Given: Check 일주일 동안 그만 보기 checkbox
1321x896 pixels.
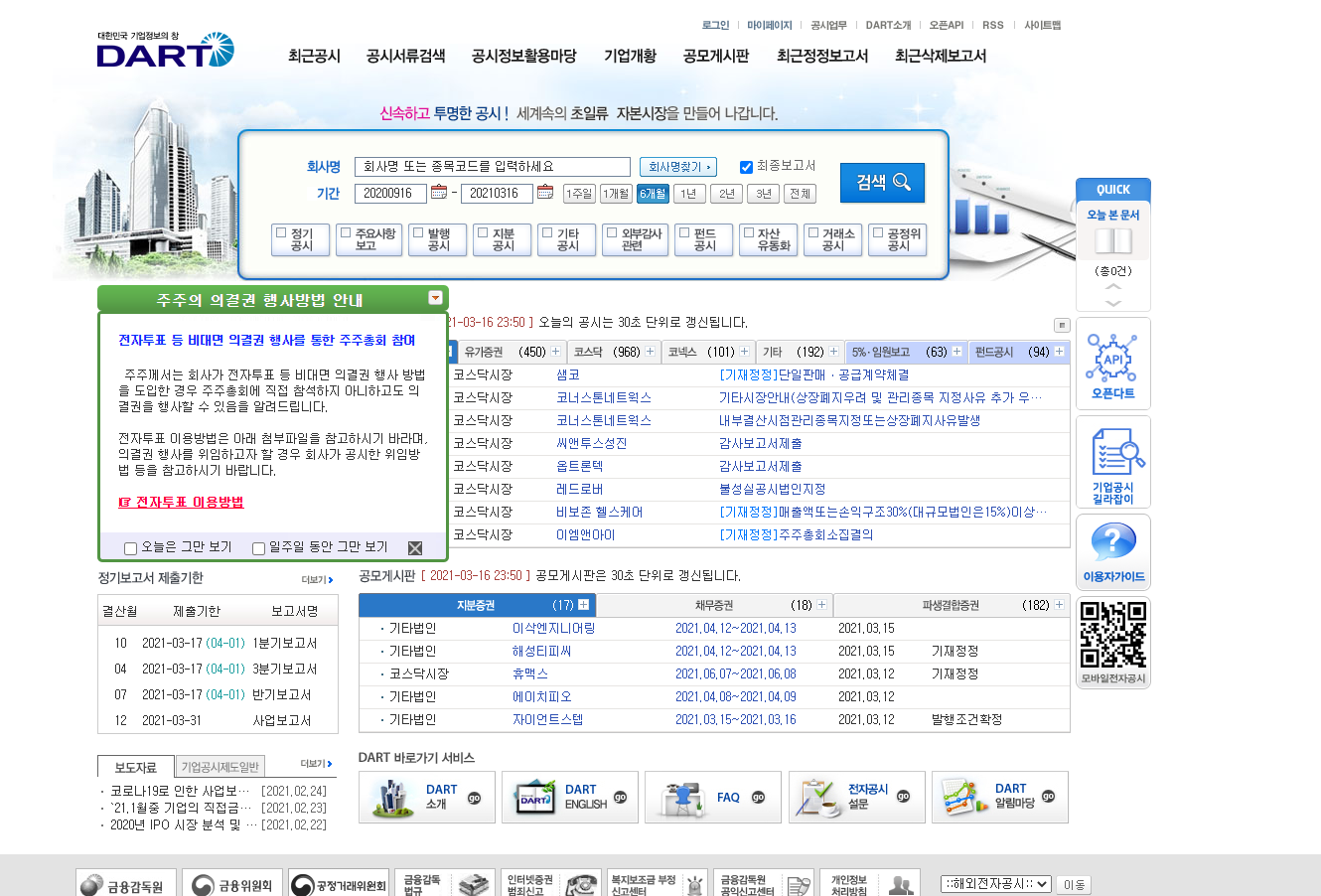Looking at the screenshot, I should tap(258, 548).
